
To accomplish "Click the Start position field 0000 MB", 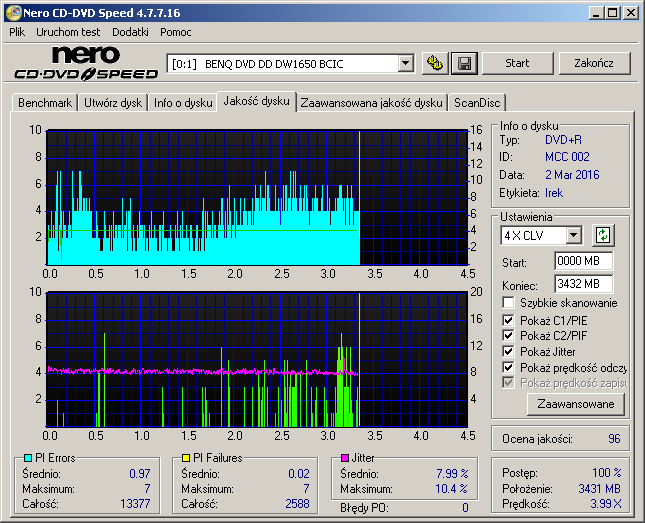I will pos(583,261).
